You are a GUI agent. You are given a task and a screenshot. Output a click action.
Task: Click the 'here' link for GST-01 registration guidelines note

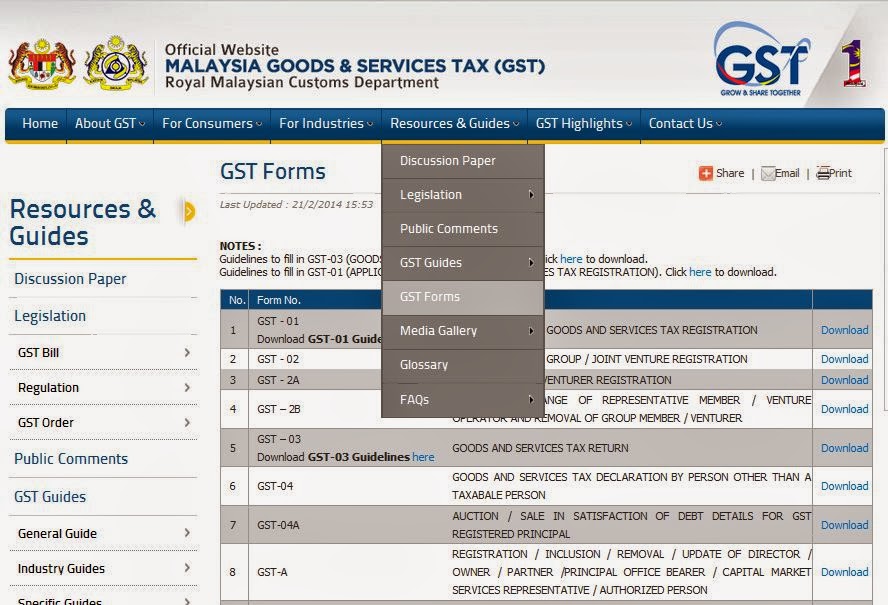tap(700, 272)
